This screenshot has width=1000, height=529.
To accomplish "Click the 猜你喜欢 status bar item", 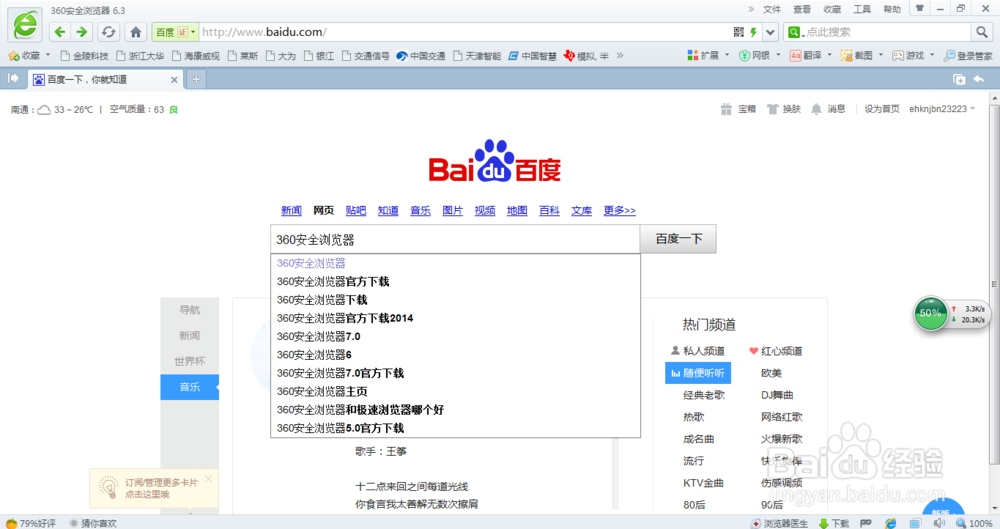I will [x=93, y=523].
